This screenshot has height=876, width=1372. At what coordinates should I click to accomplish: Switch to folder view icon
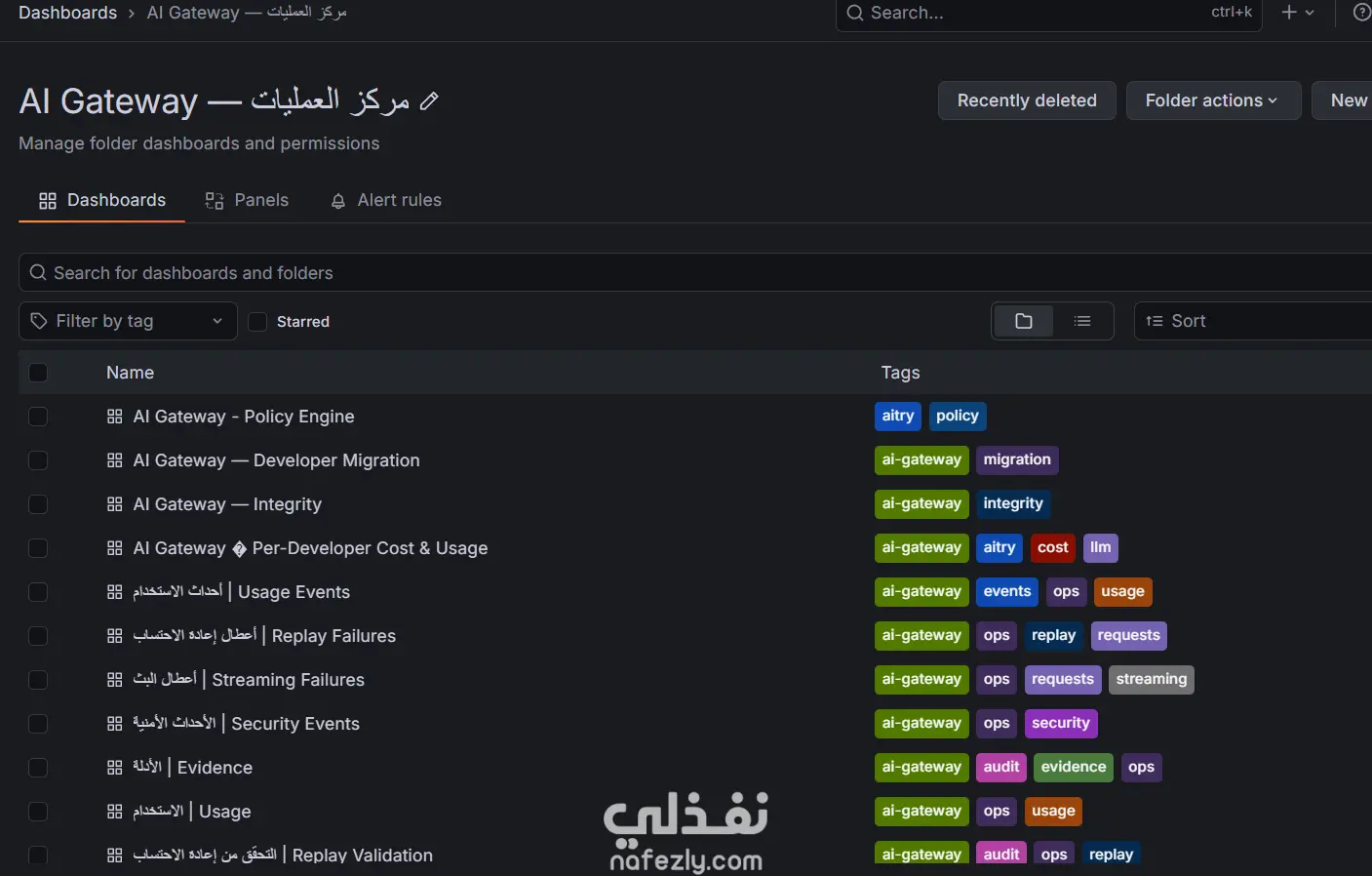pos(1023,321)
